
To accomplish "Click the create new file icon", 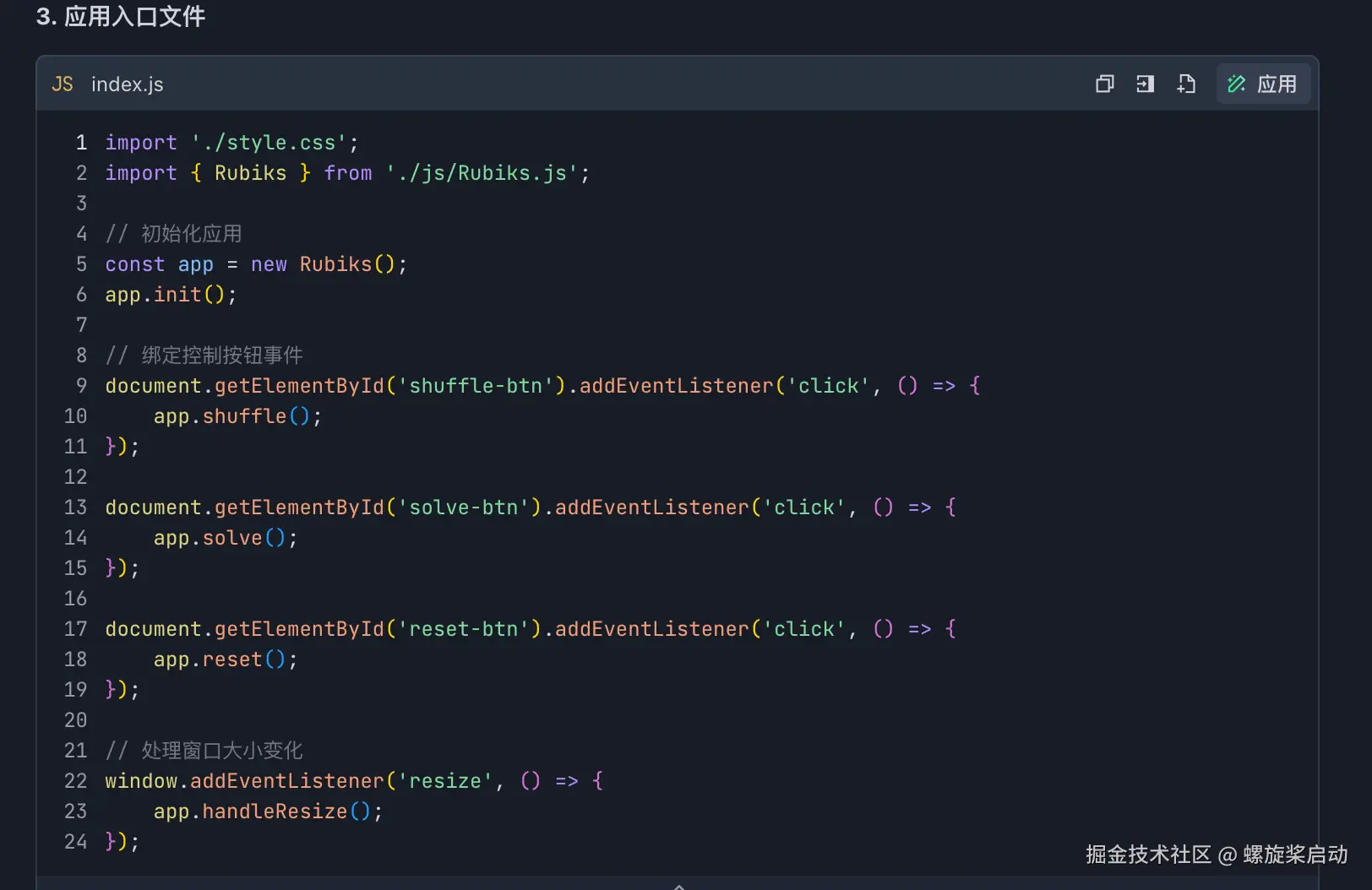I will click(x=1186, y=84).
